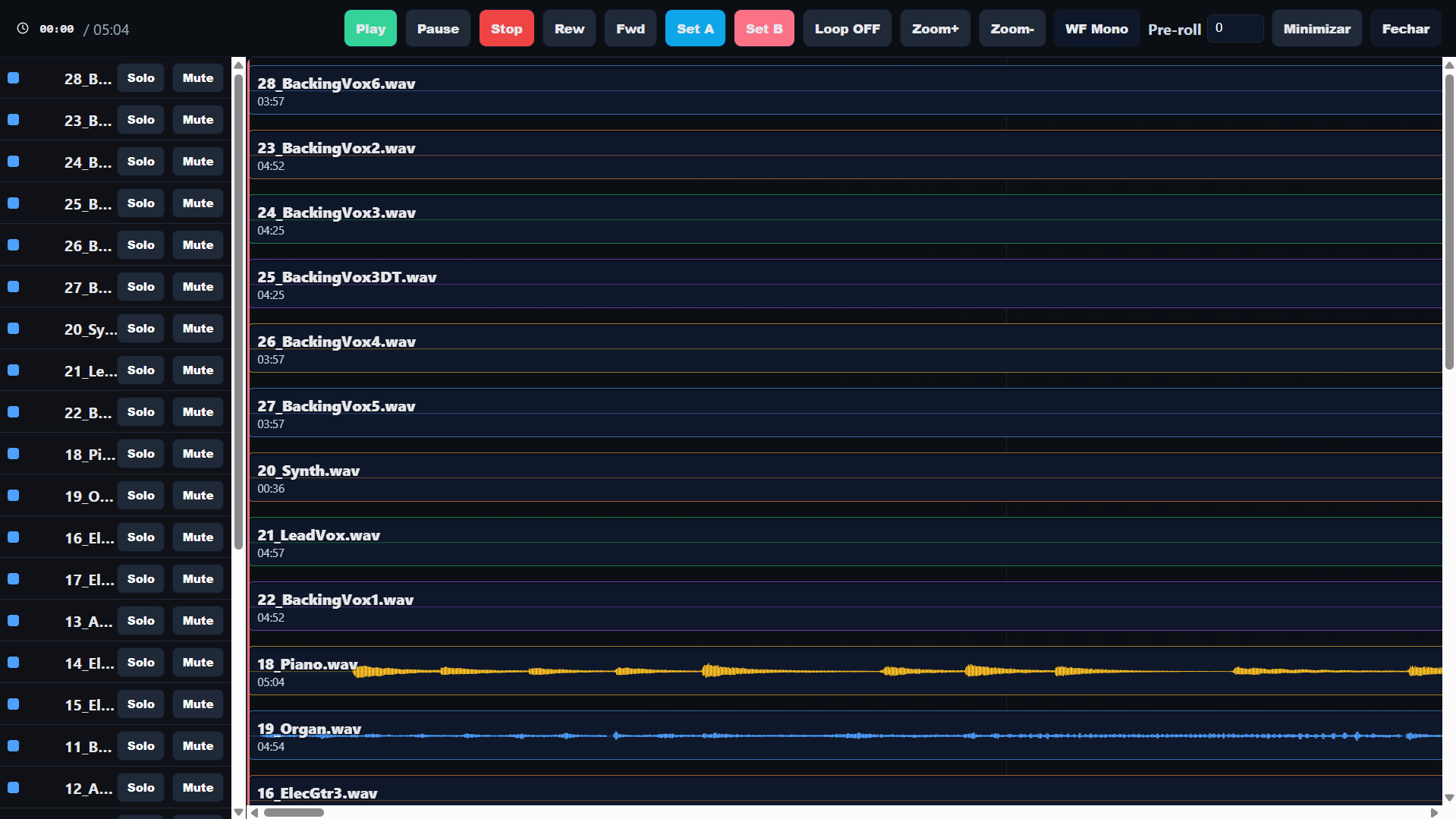This screenshot has height=819, width=1456.
Task: Mute the 19_O... organ track
Action: (198, 496)
